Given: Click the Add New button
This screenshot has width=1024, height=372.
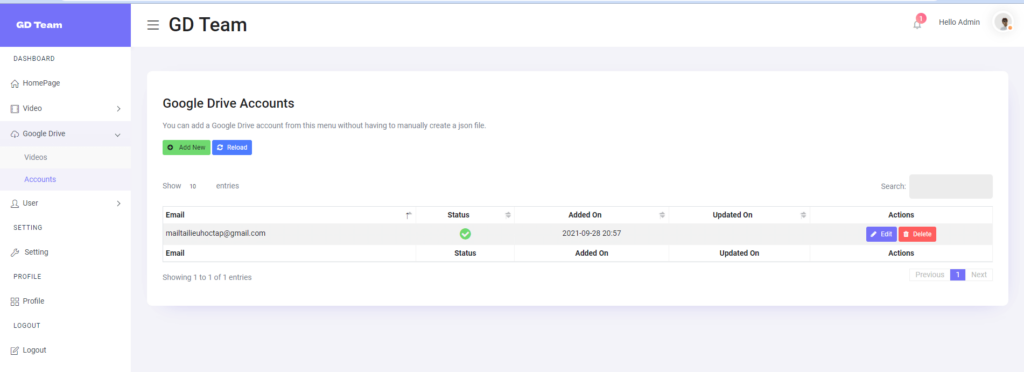Looking at the screenshot, I should coord(186,147).
